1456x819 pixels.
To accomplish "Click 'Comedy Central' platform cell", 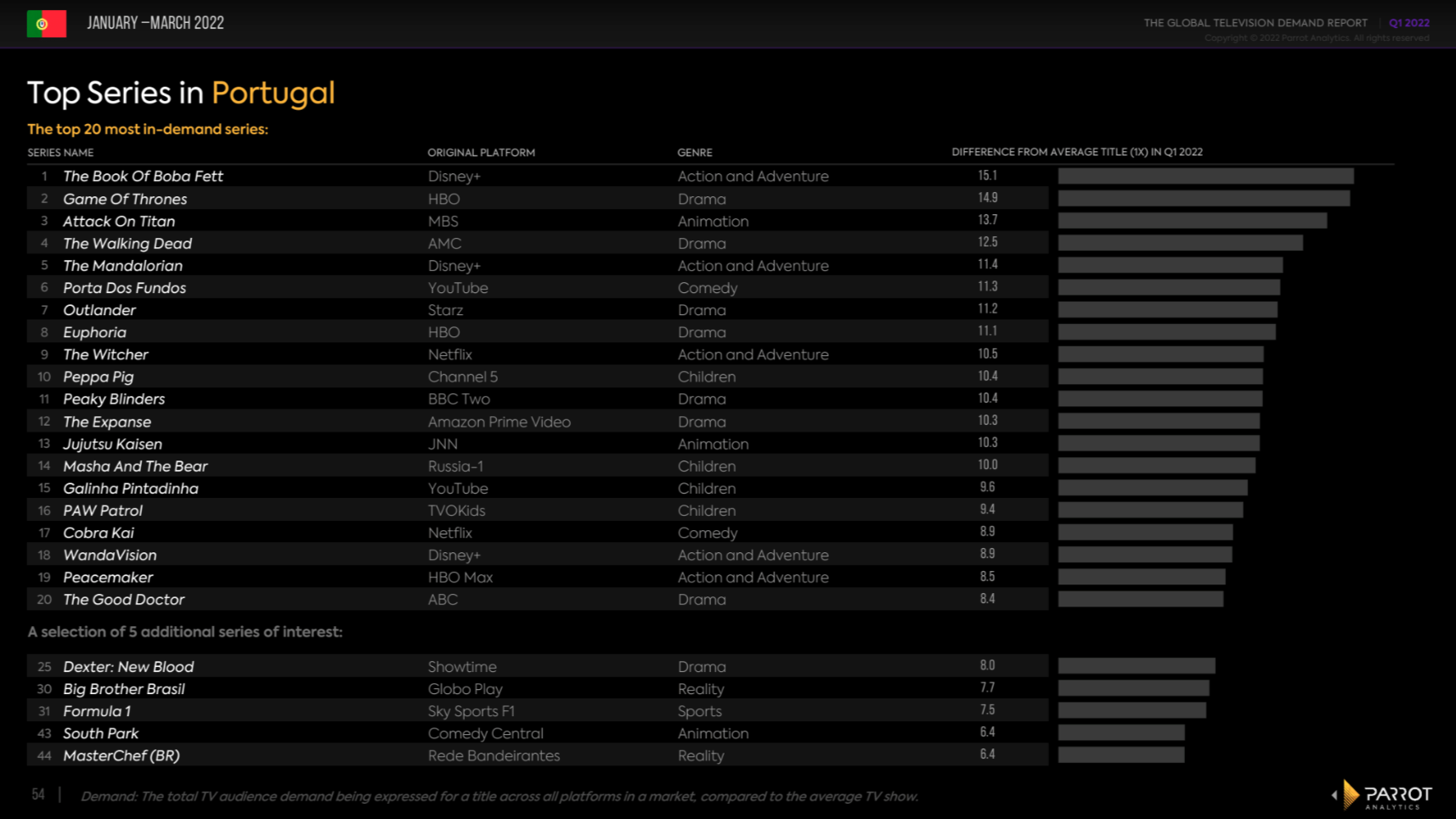I will (486, 733).
